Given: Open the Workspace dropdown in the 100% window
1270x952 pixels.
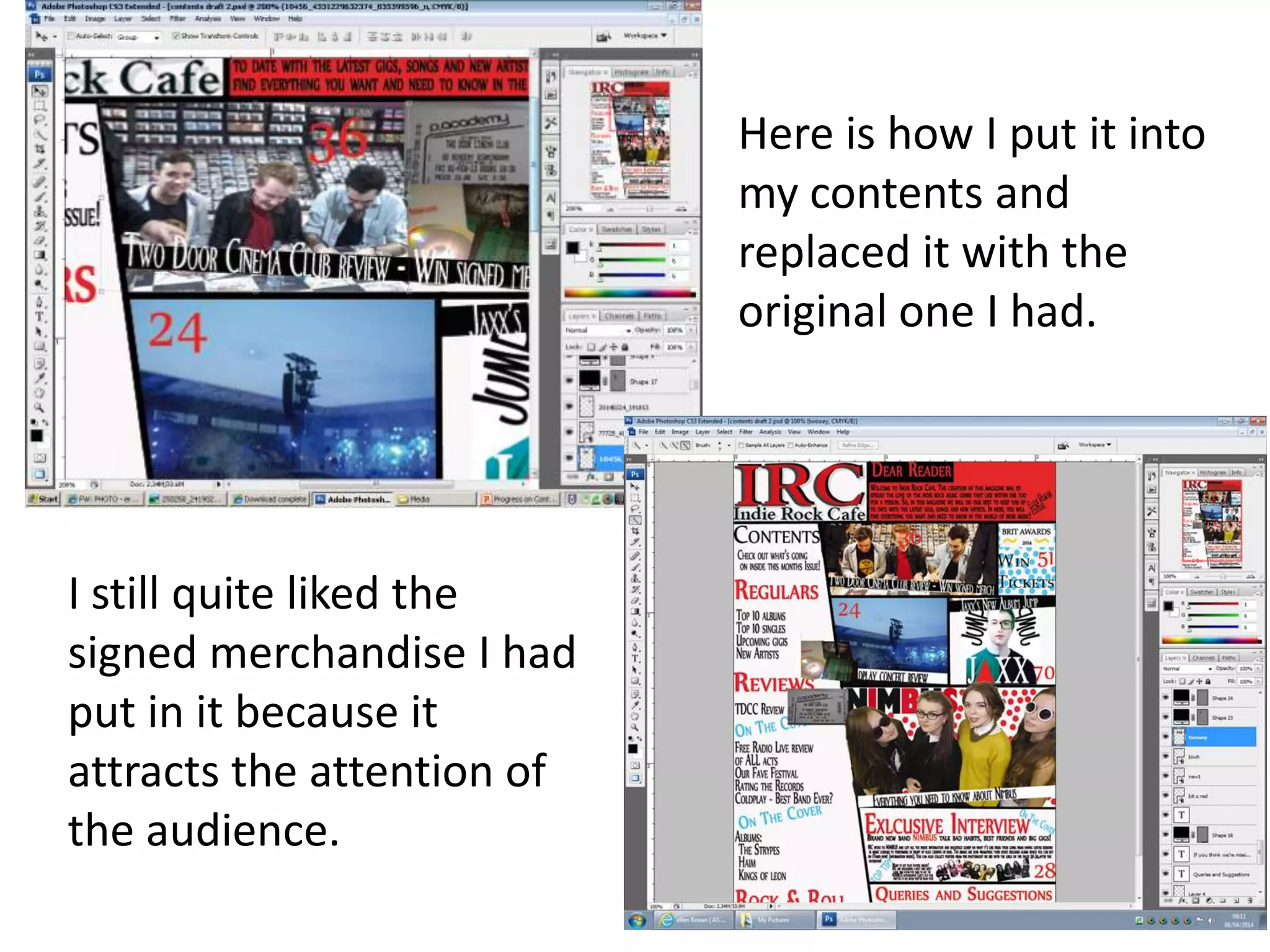Looking at the screenshot, I should 1095,445.
